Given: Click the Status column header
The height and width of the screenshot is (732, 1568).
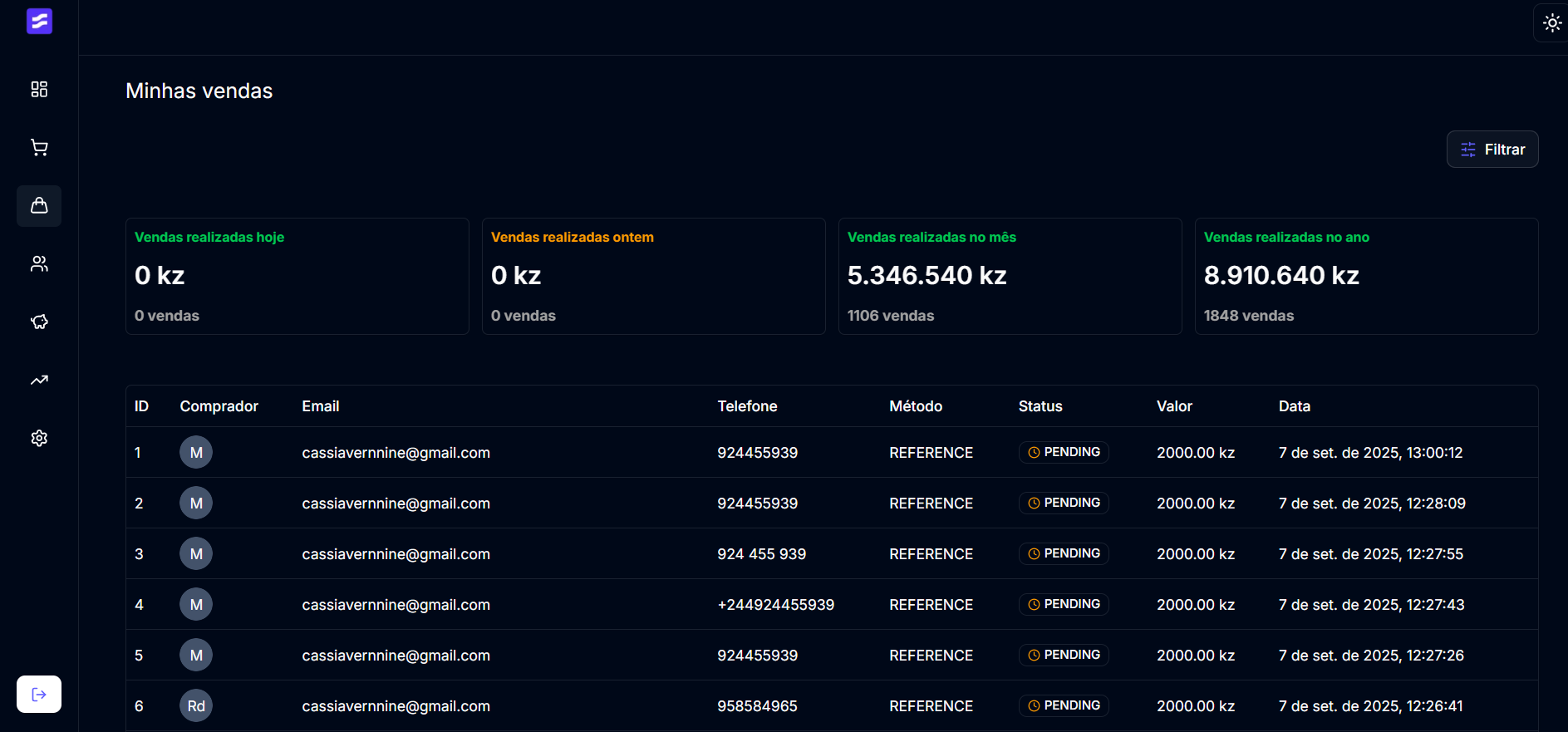Looking at the screenshot, I should [x=1040, y=406].
